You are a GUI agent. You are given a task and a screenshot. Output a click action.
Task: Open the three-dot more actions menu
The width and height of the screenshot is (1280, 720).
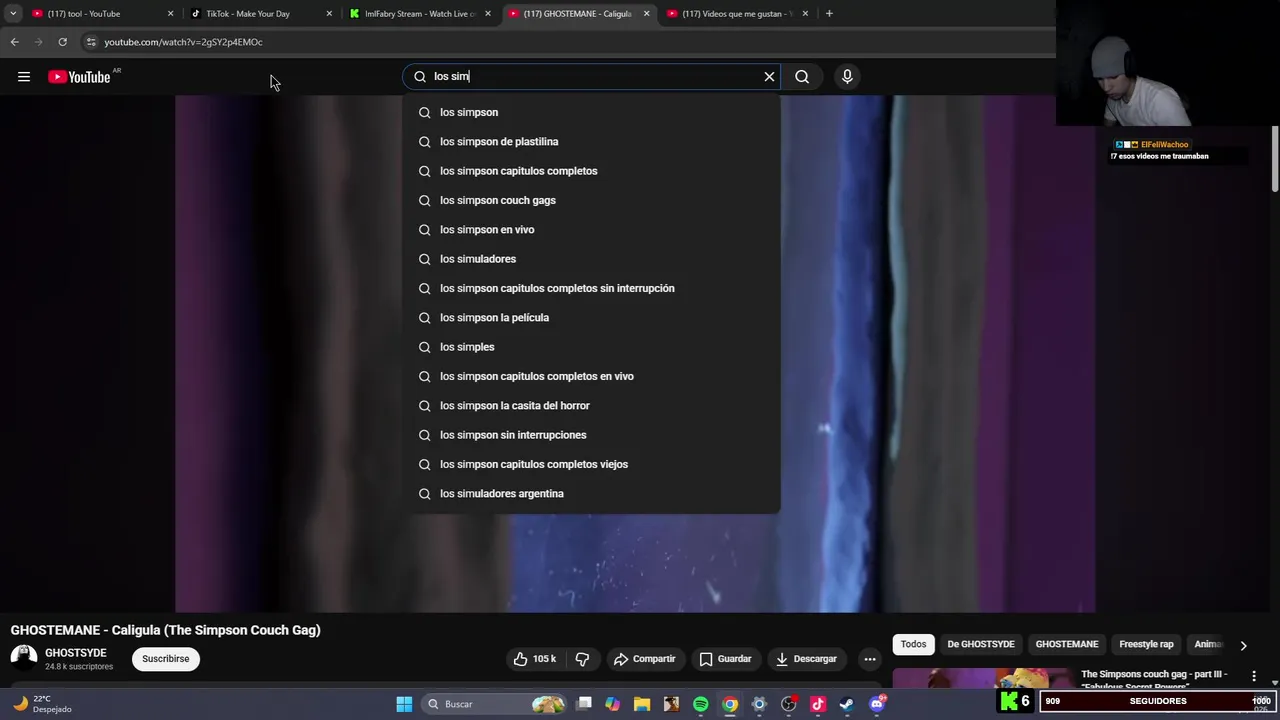(x=870, y=659)
